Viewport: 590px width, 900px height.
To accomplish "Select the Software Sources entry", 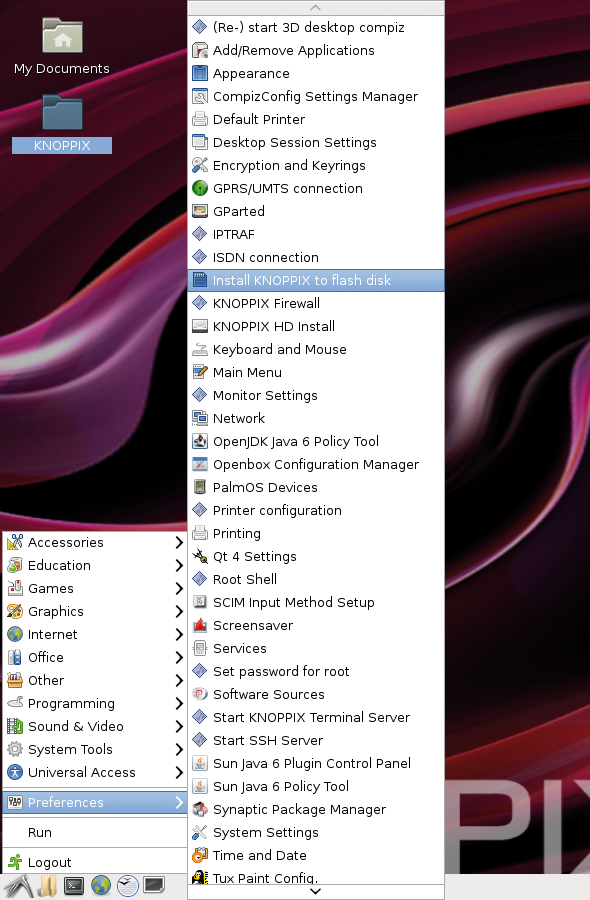I will [x=316, y=694].
